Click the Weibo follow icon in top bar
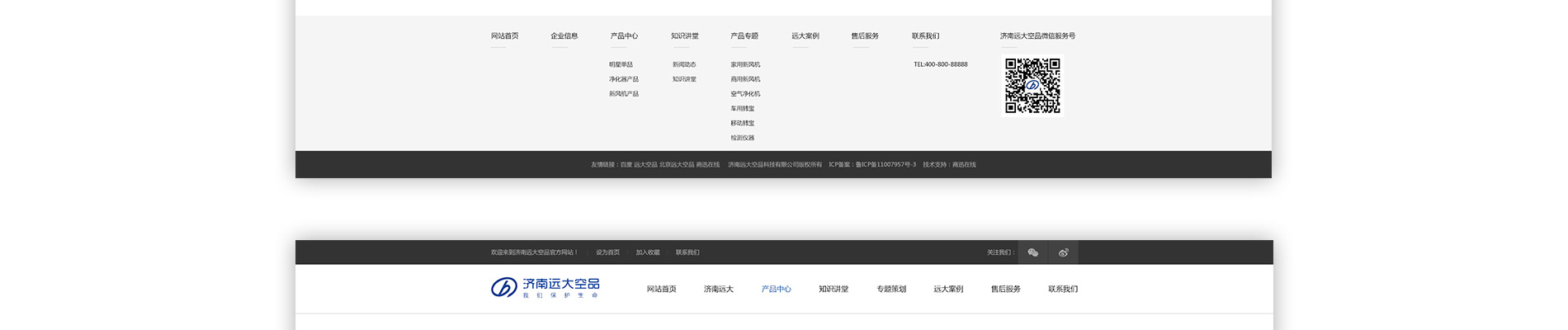1568x330 pixels. pos(1063,252)
